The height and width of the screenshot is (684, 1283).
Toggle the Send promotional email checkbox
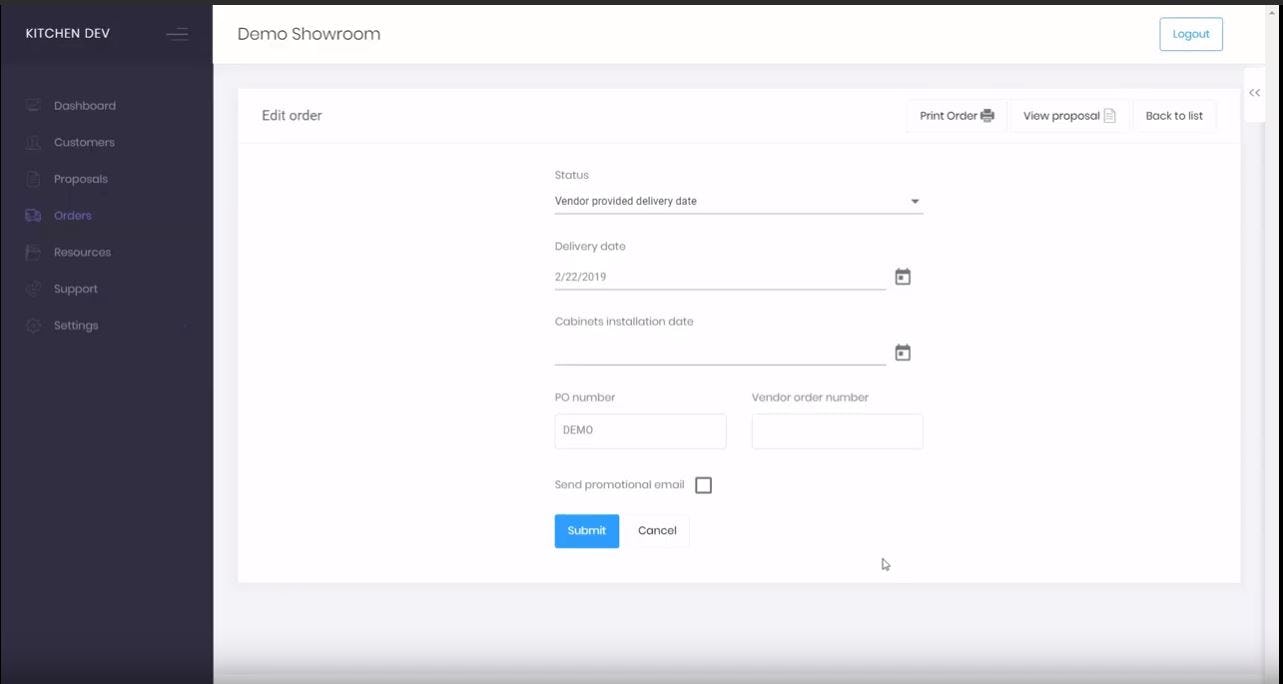[703, 484]
